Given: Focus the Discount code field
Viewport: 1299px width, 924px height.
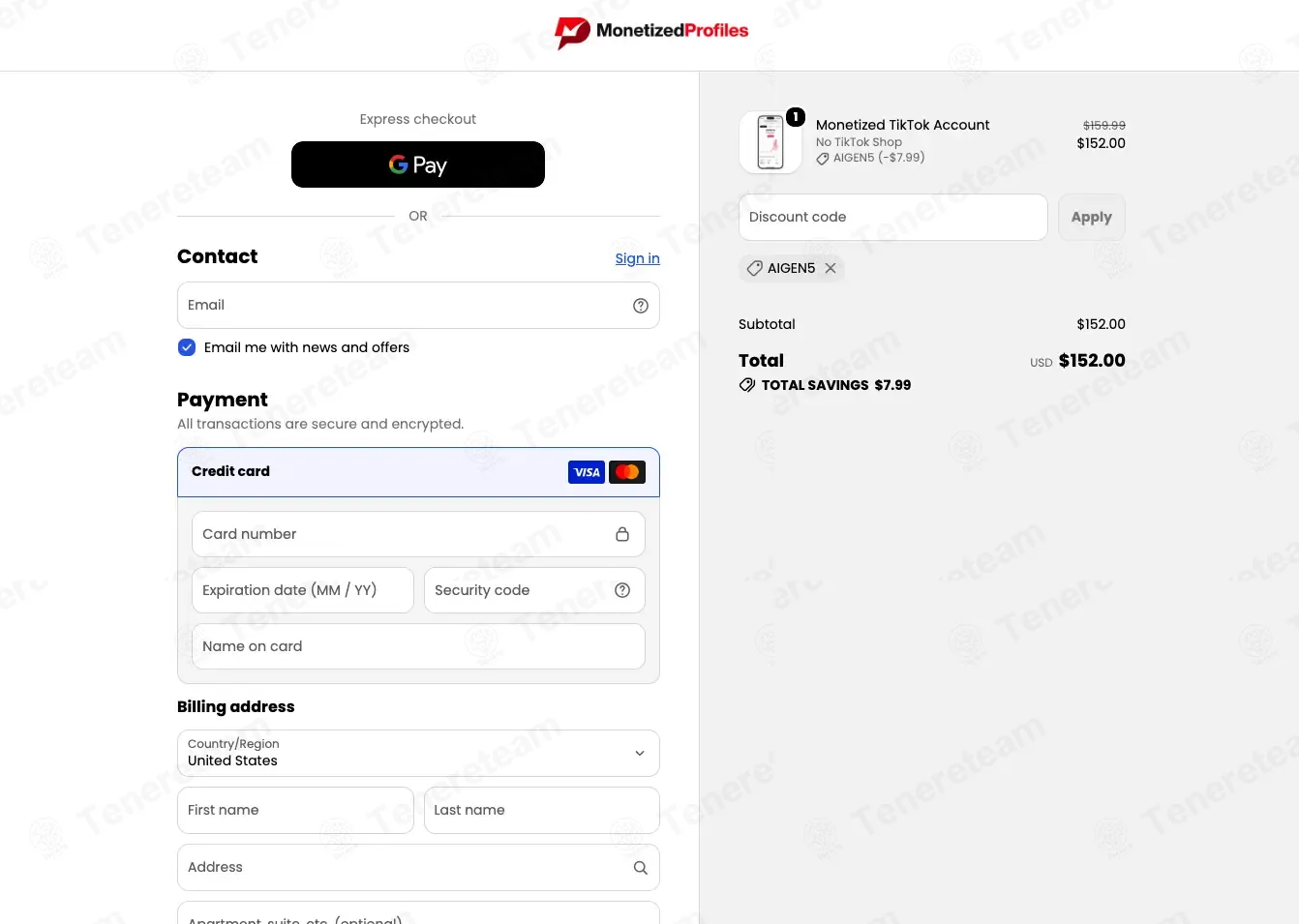Looking at the screenshot, I should (893, 217).
